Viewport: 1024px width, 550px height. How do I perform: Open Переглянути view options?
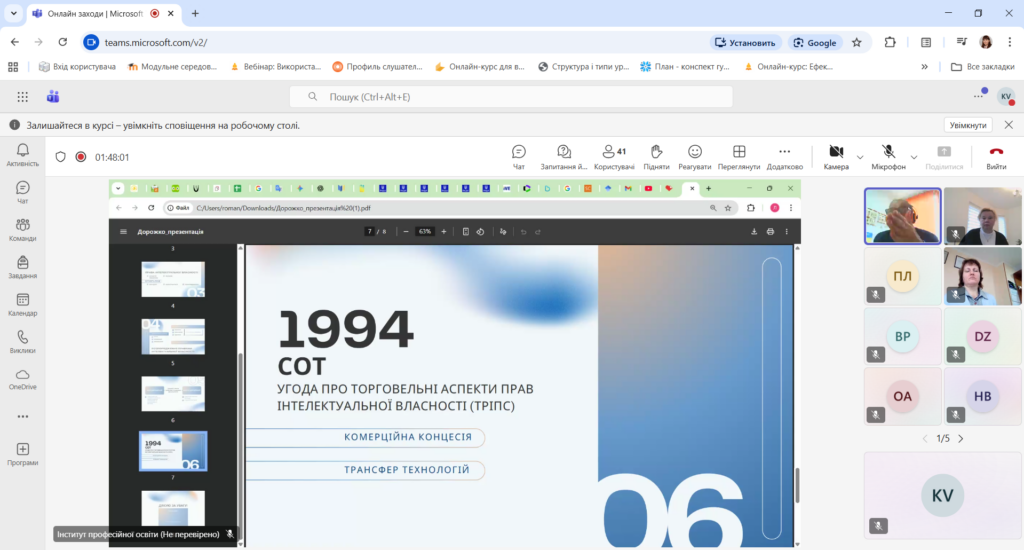pyautogui.click(x=739, y=156)
